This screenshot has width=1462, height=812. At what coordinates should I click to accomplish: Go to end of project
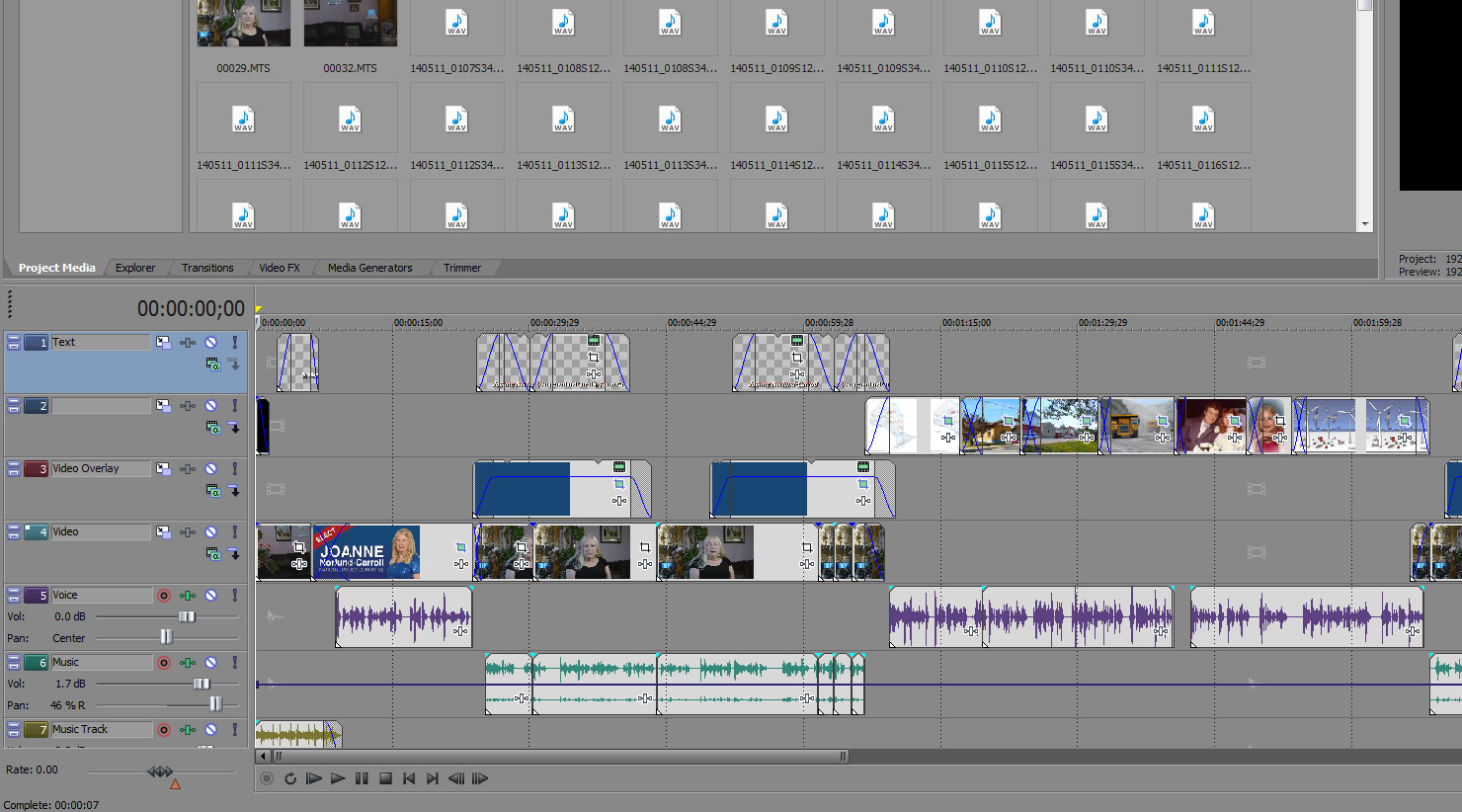tap(433, 778)
